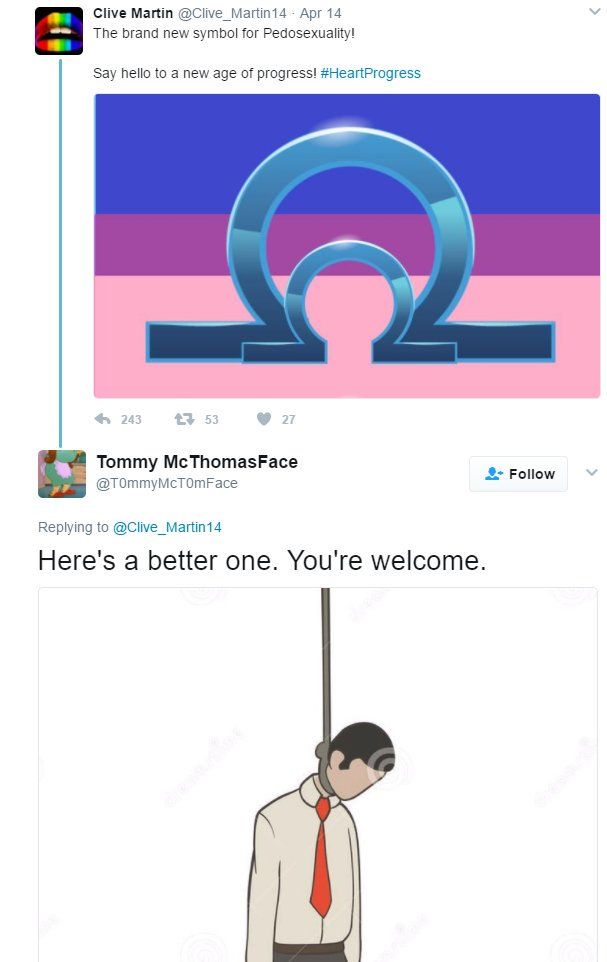Click the Tommy McThomasFace display name

tap(197, 462)
